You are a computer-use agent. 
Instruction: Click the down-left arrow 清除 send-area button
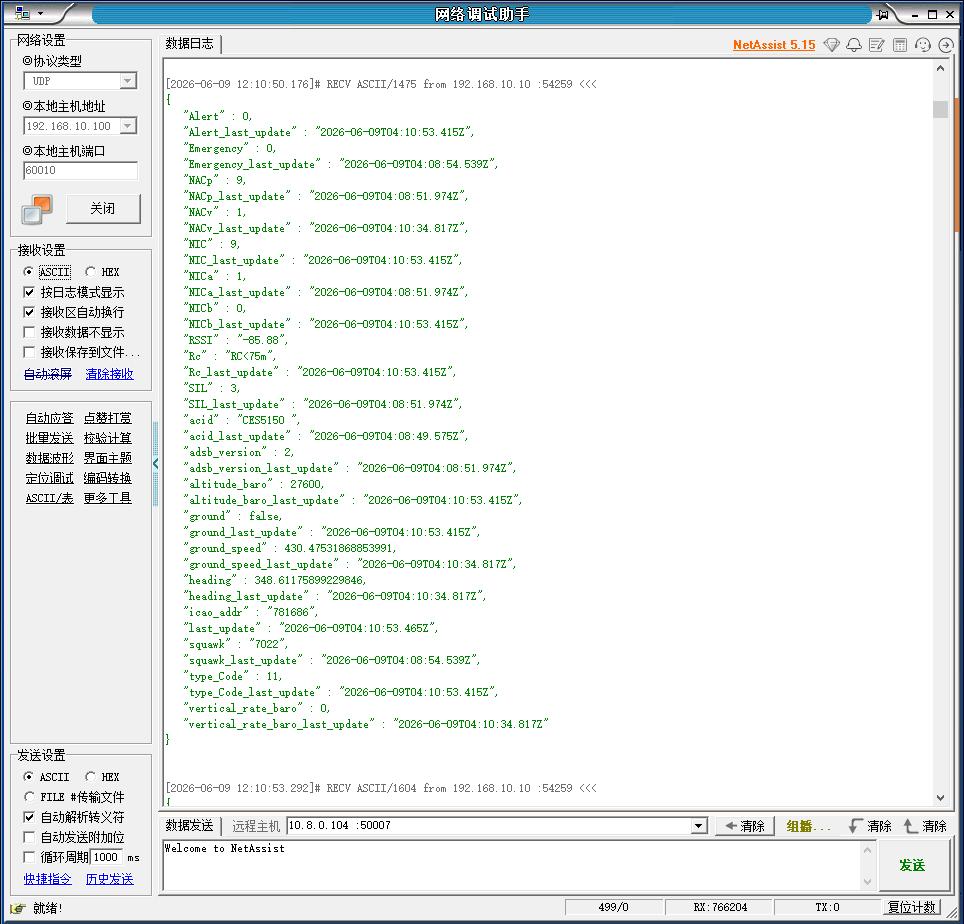point(869,826)
